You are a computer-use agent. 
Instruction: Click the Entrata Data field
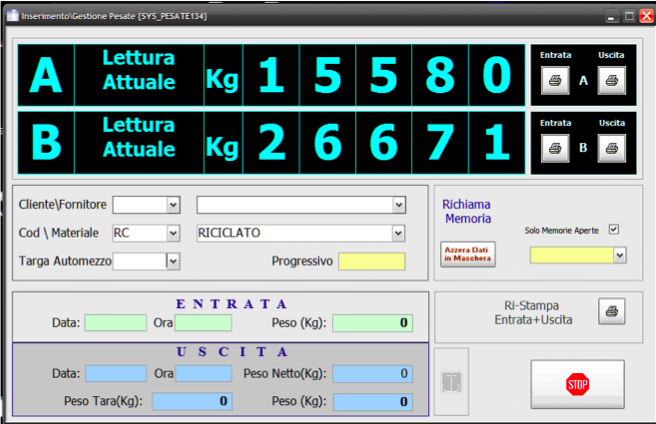115,323
